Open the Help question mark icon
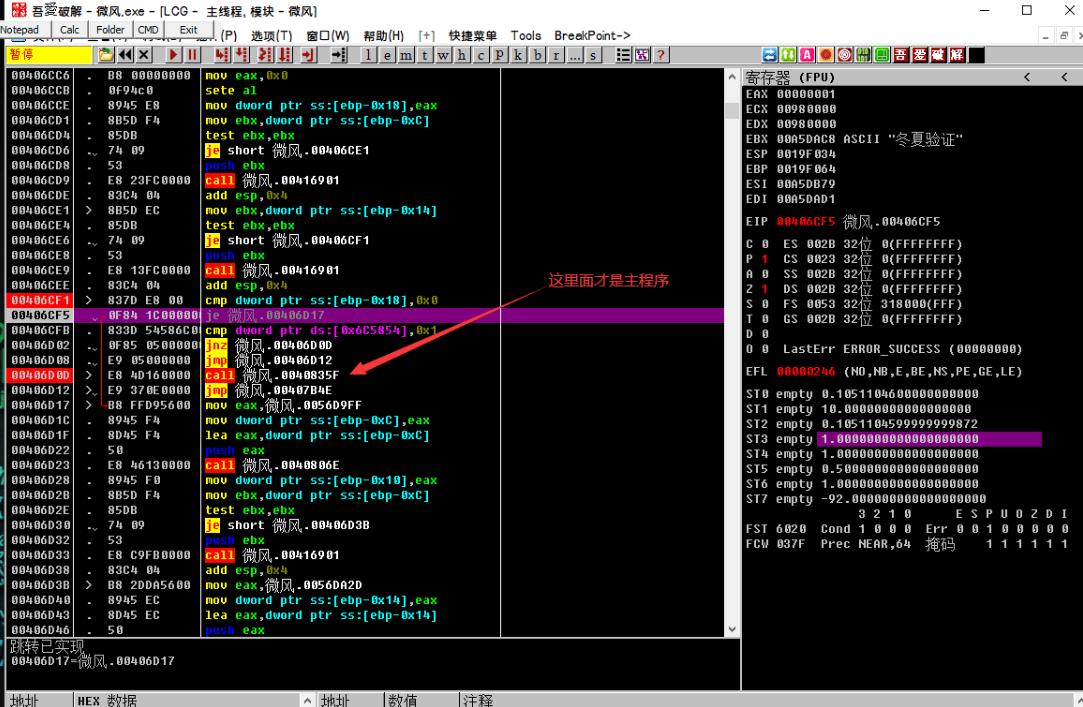 click(660, 55)
